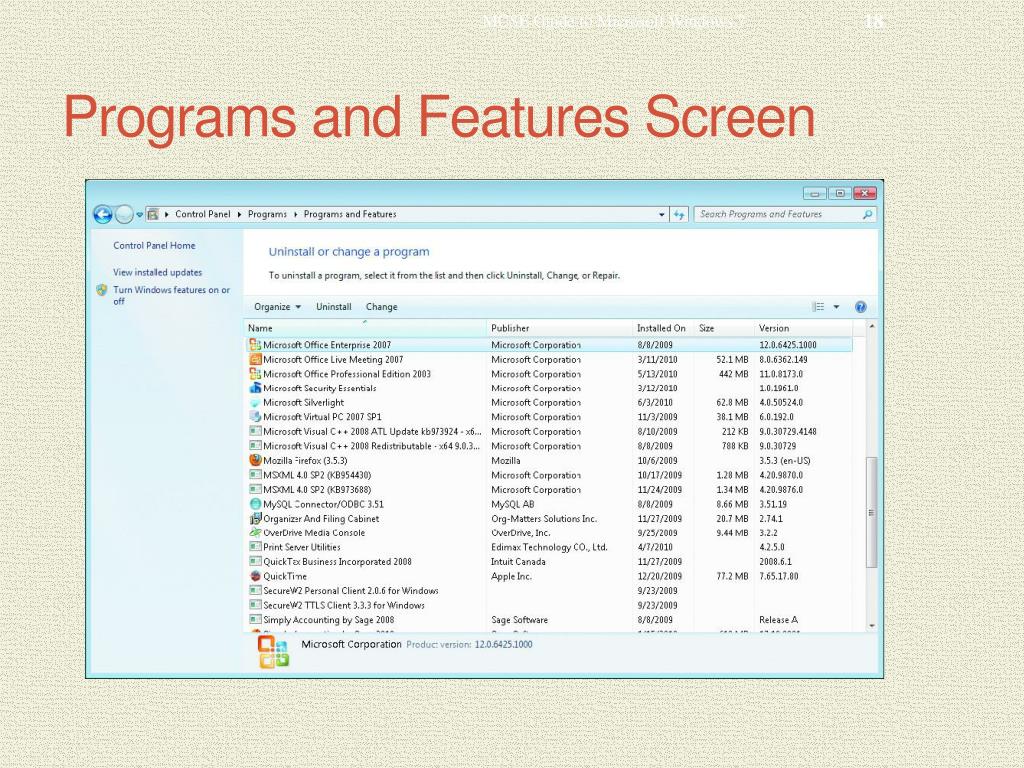Click Visual C++ 2008 Redistributable icon
This screenshot has width=1024, height=768.
tap(255, 446)
